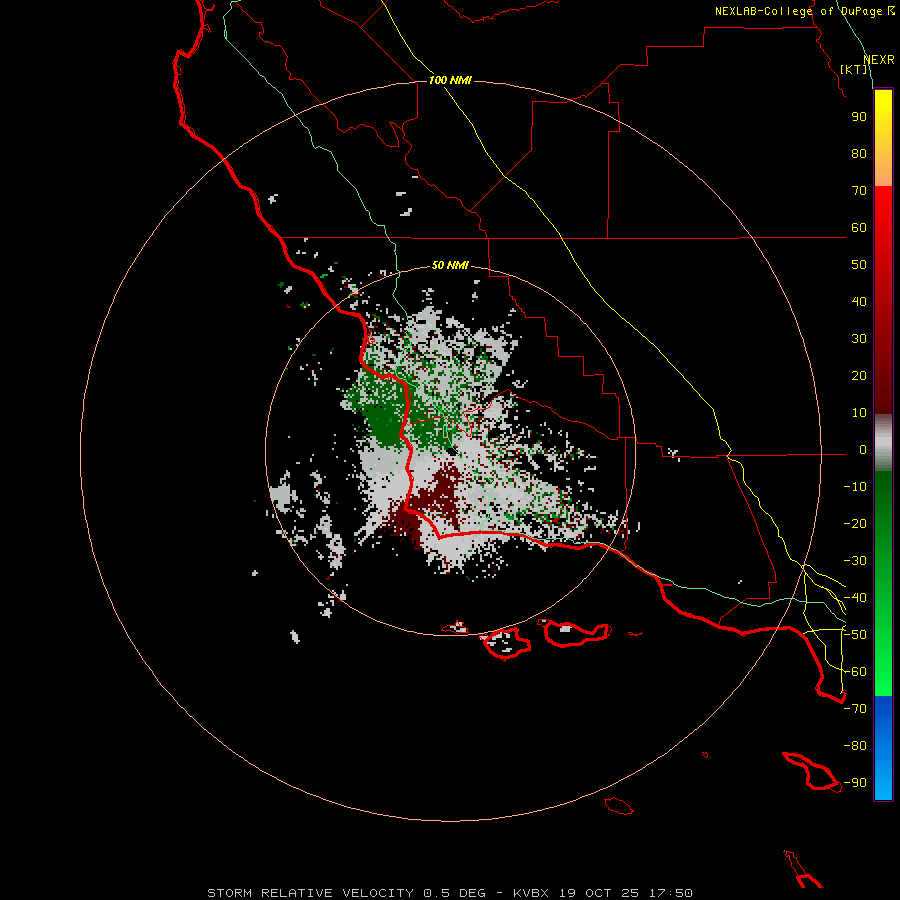The width and height of the screenshot is (900, 900).
Task: Click the "100 NMI" range ring label
Action: tap(450, 80)
